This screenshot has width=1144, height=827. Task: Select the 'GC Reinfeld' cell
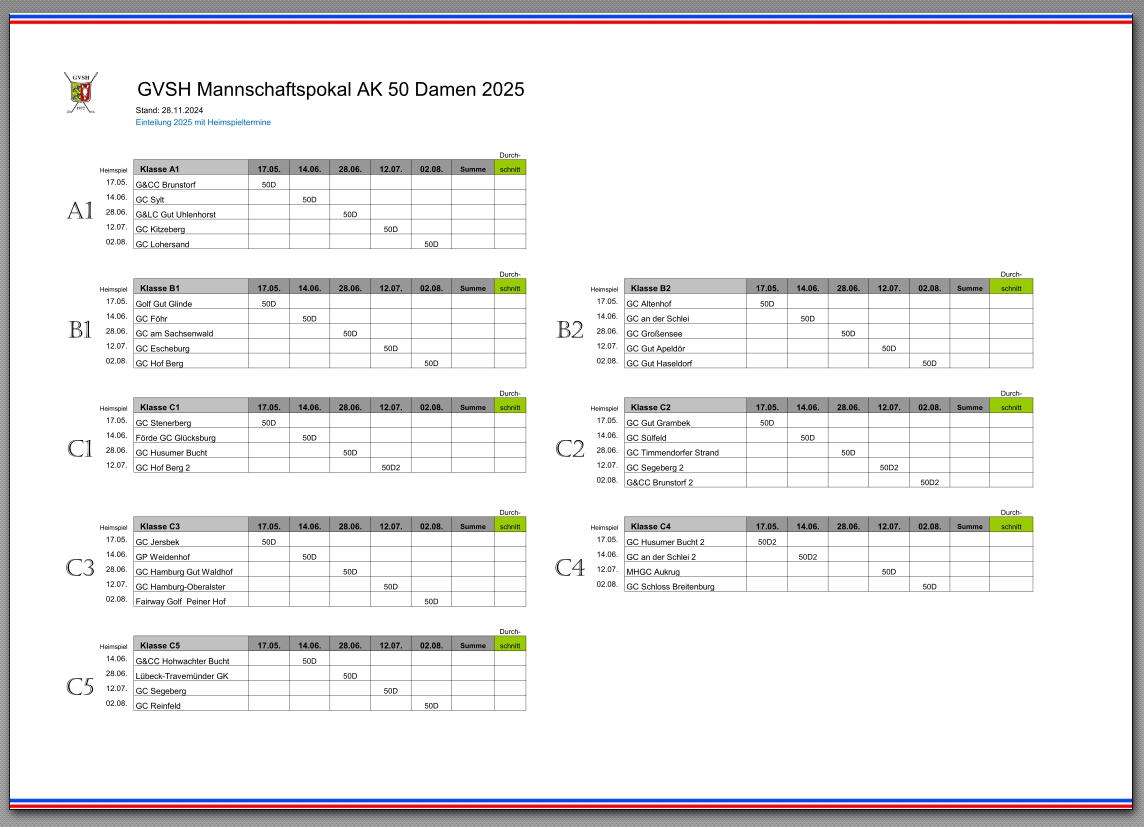(191, 704)
